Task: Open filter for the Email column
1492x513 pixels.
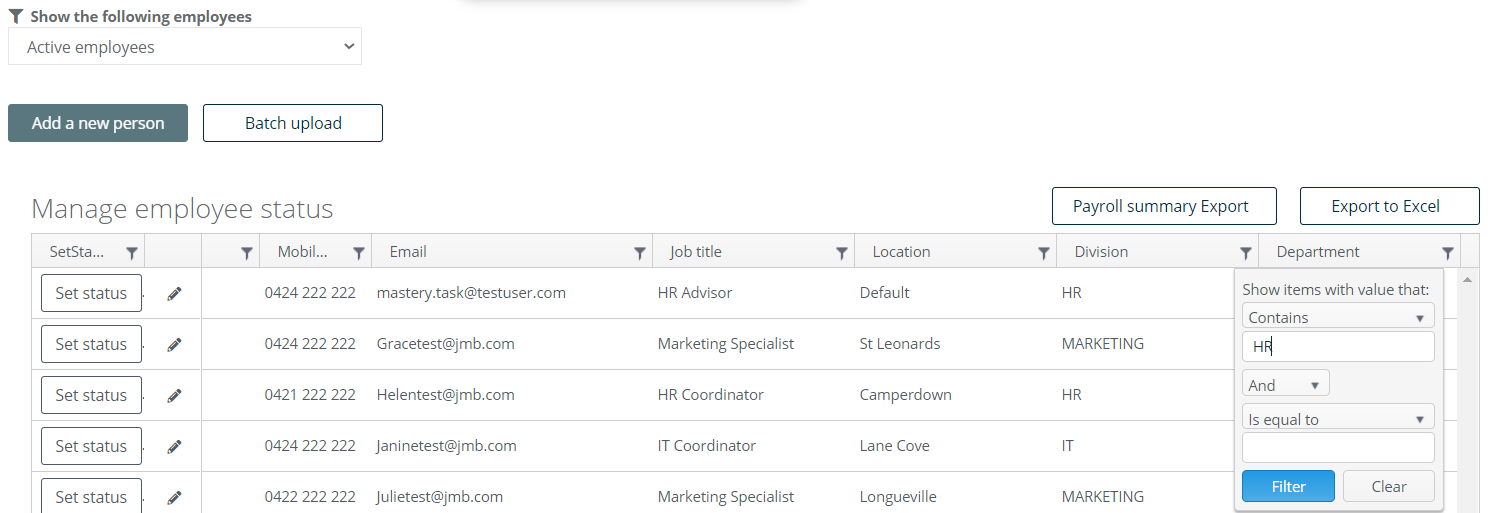Action: coord(640,253)
